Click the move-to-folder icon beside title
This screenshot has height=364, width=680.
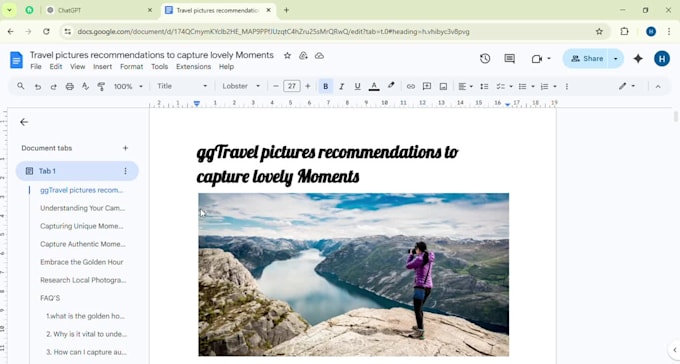pos(303,56)
